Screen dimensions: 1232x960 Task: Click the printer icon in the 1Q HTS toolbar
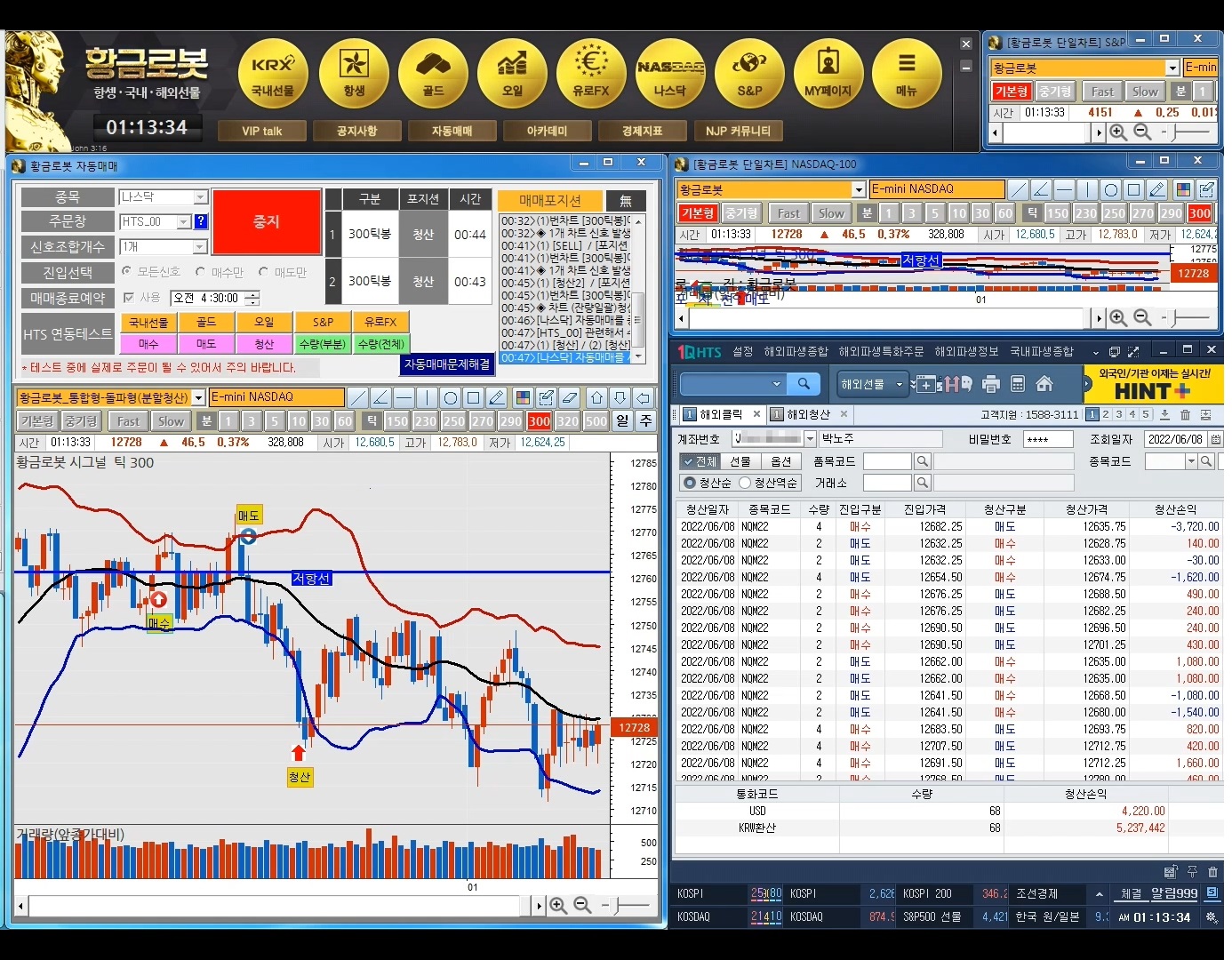point(991,384)
